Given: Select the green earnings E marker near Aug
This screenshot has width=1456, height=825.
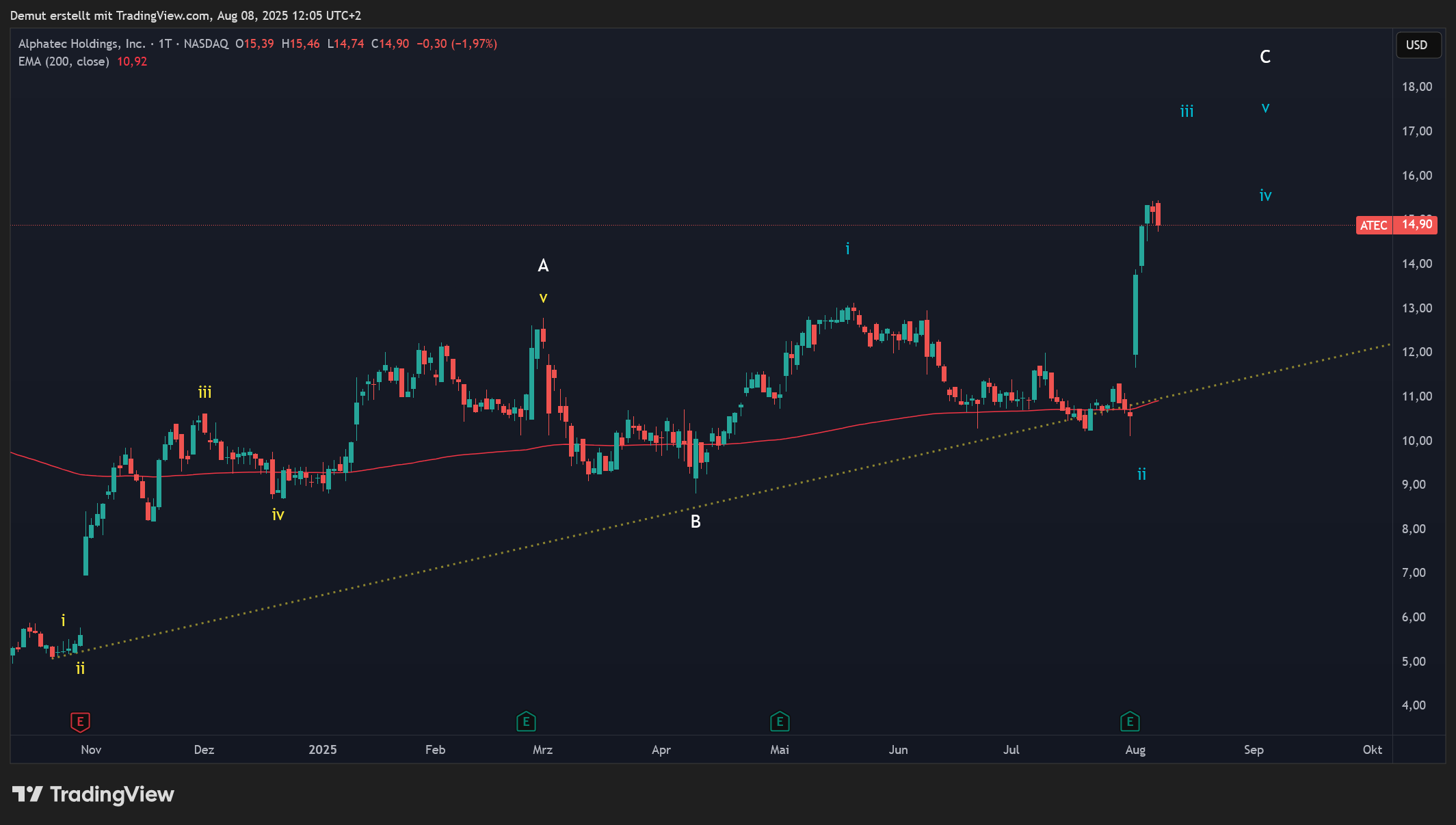Looking at the screenshot, I should (1130, 721).
